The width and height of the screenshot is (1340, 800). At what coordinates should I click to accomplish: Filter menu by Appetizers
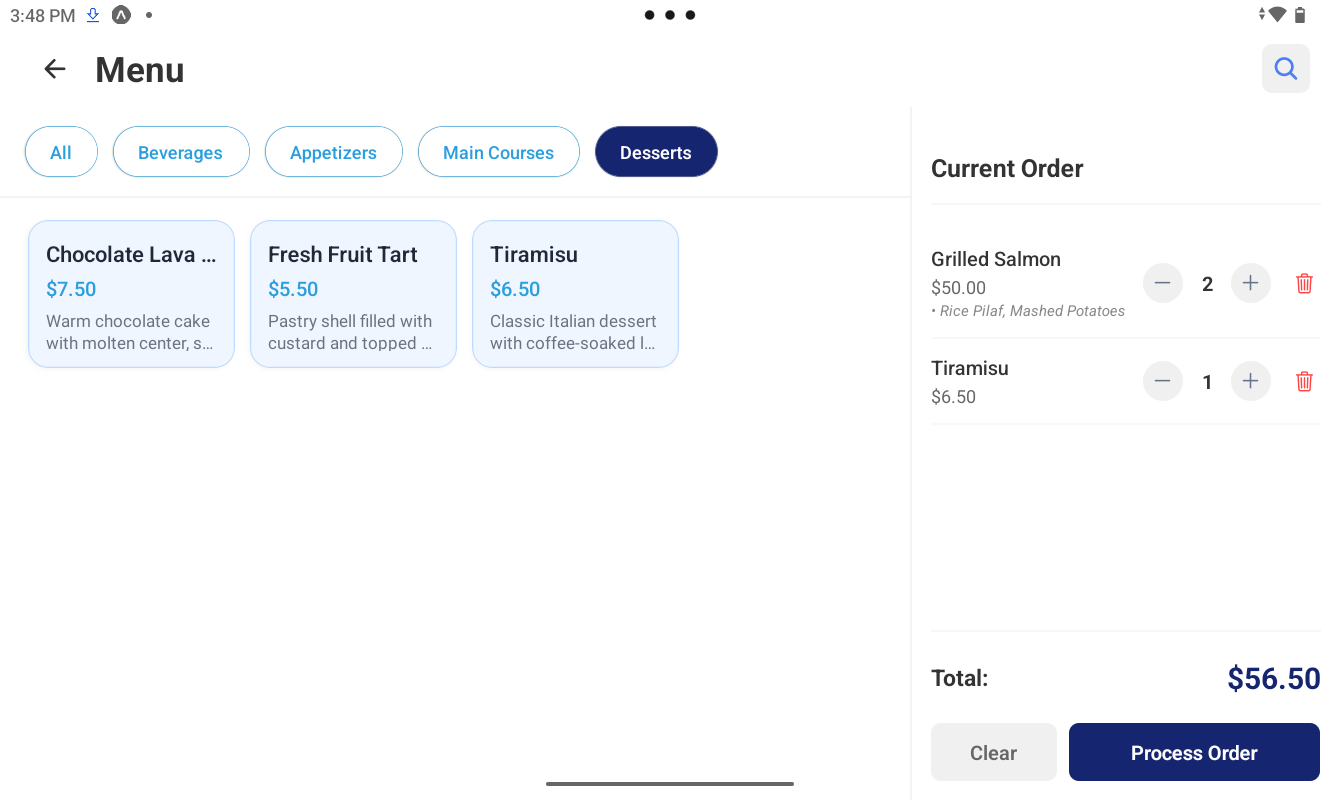(x=333, y=152)
